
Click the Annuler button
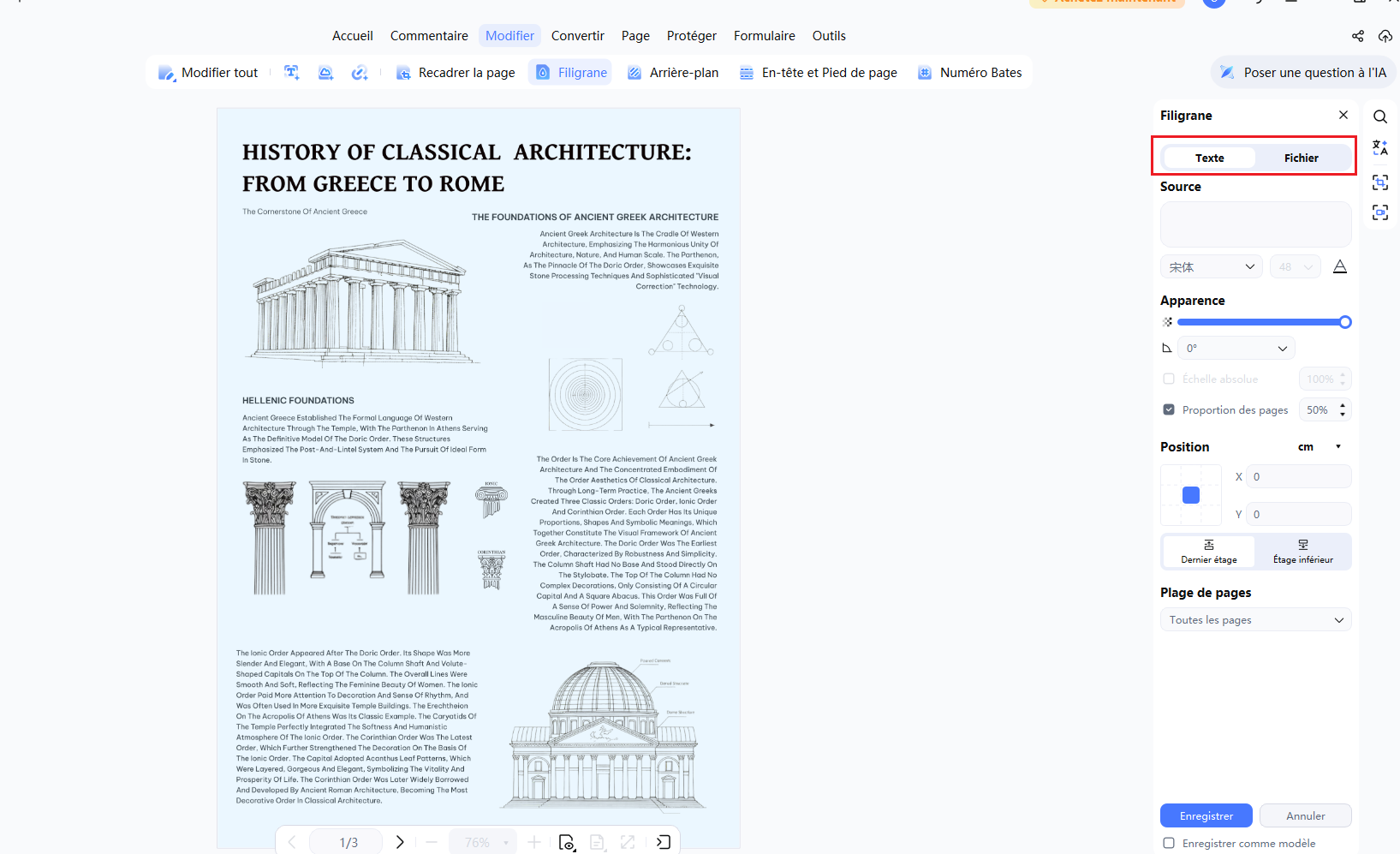click(1306, 815)
